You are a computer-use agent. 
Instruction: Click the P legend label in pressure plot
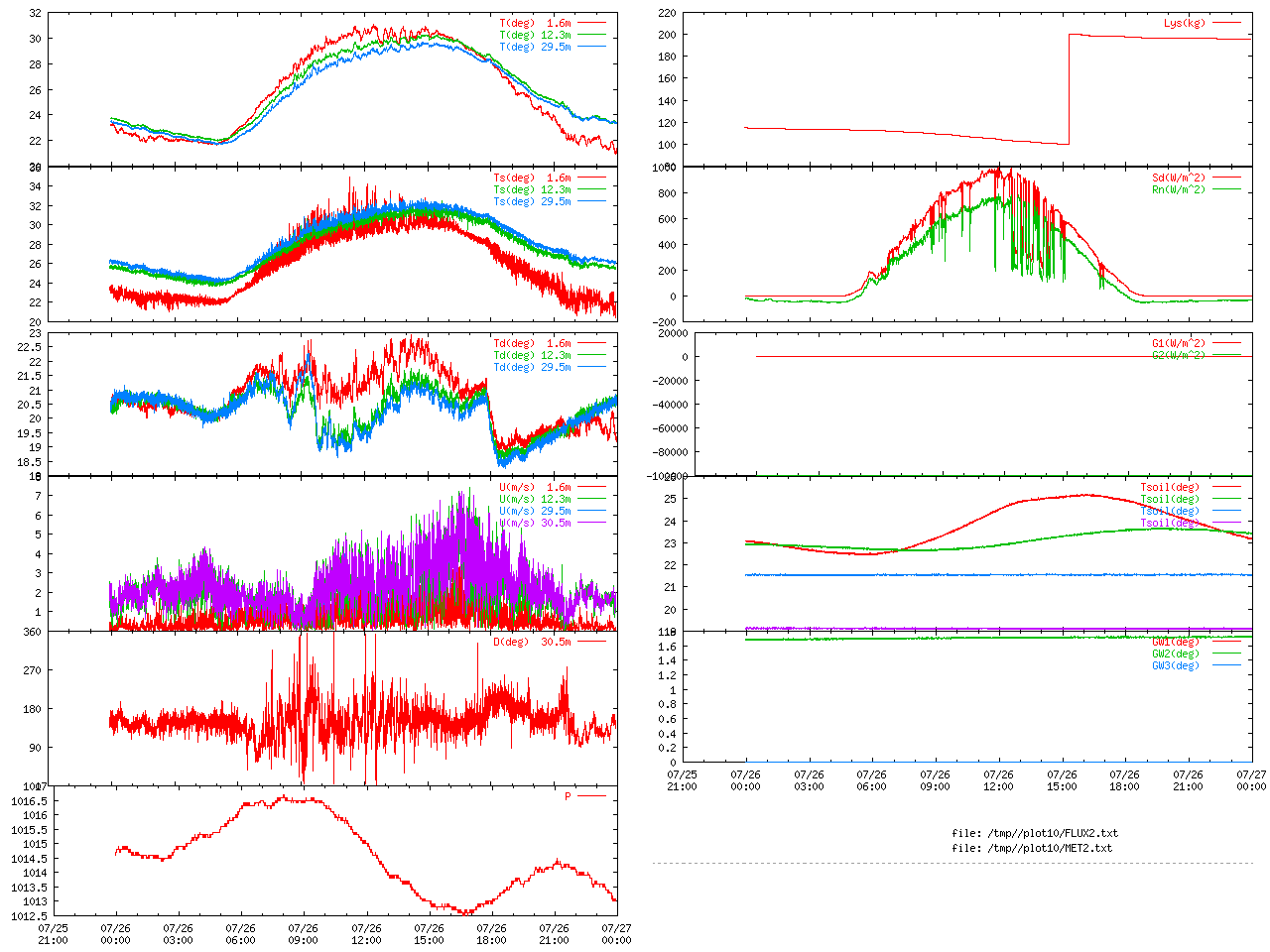(569, 796)
